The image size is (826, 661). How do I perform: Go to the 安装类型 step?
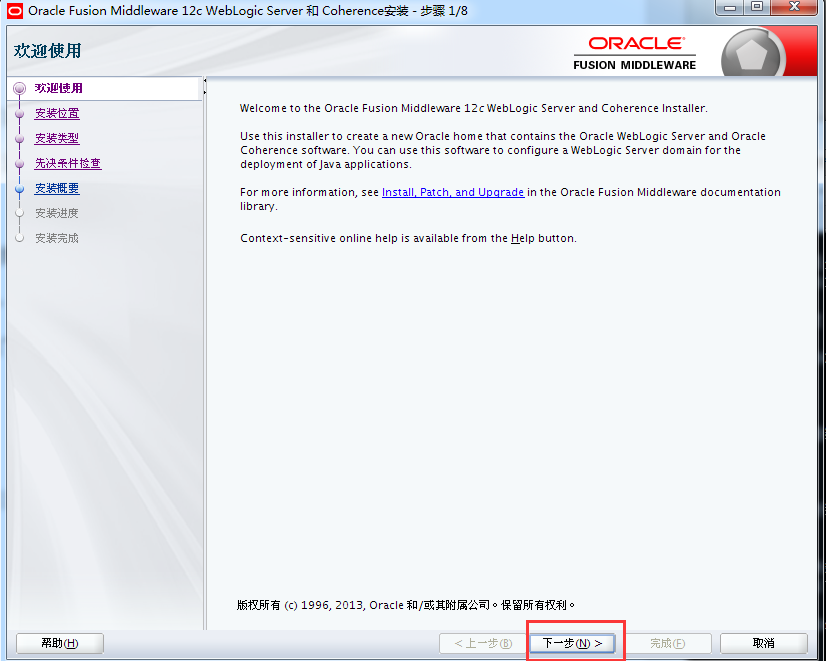pyautogui.click(x=57, y=138)
